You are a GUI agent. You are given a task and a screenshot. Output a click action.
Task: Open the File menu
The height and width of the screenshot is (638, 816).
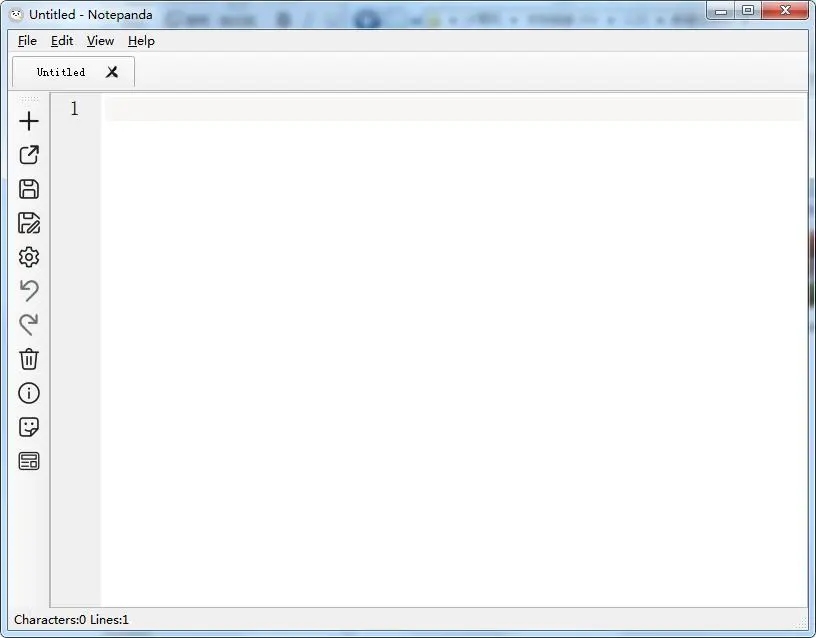click(27, 41)
